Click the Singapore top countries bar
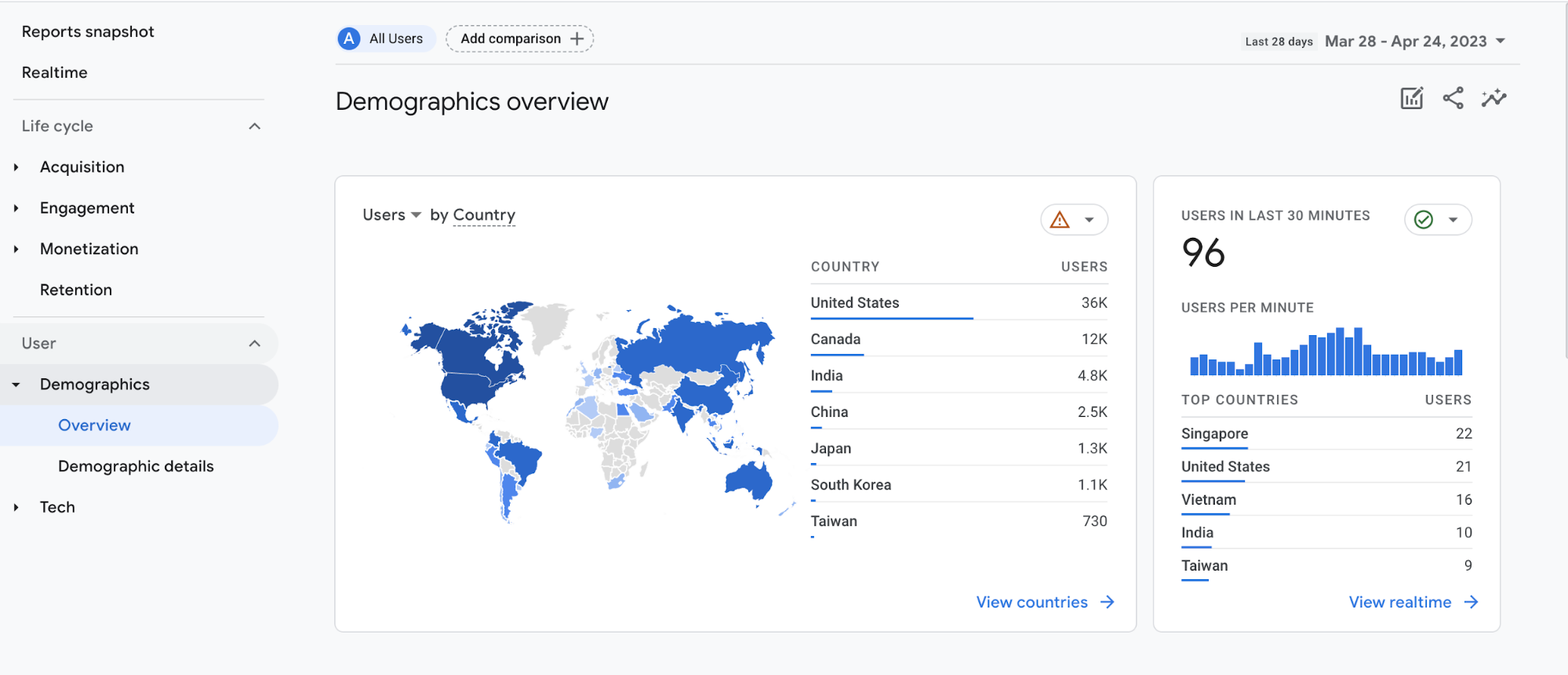 click(1214, 448)
